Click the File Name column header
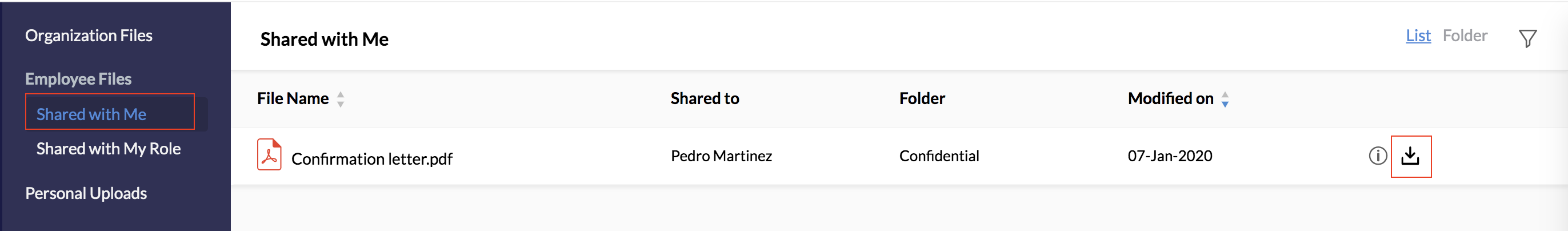Image resolution: width=1568 pixels, height=231 pixels. pyautogui.click(x=293, y=99)
